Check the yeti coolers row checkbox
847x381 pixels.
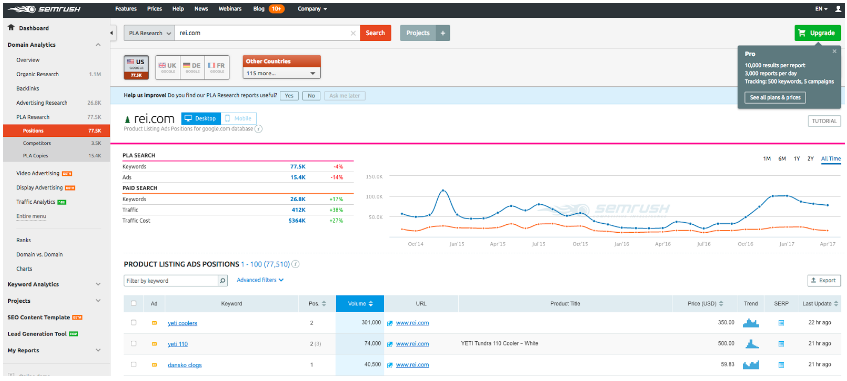point(133,323)
